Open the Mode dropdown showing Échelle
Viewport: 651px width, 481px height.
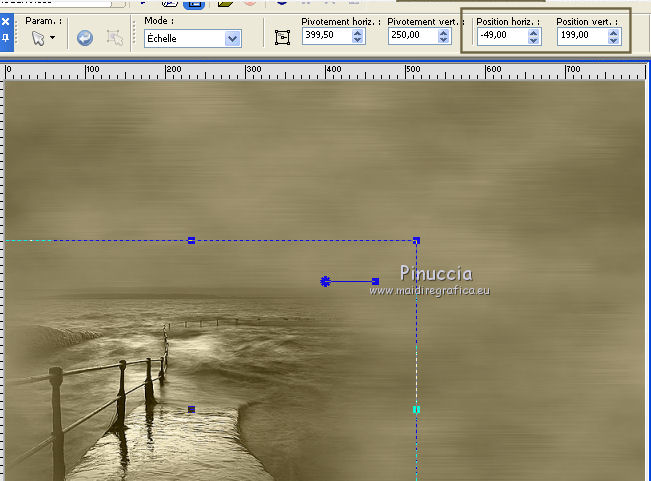click(x=193, y=39)
